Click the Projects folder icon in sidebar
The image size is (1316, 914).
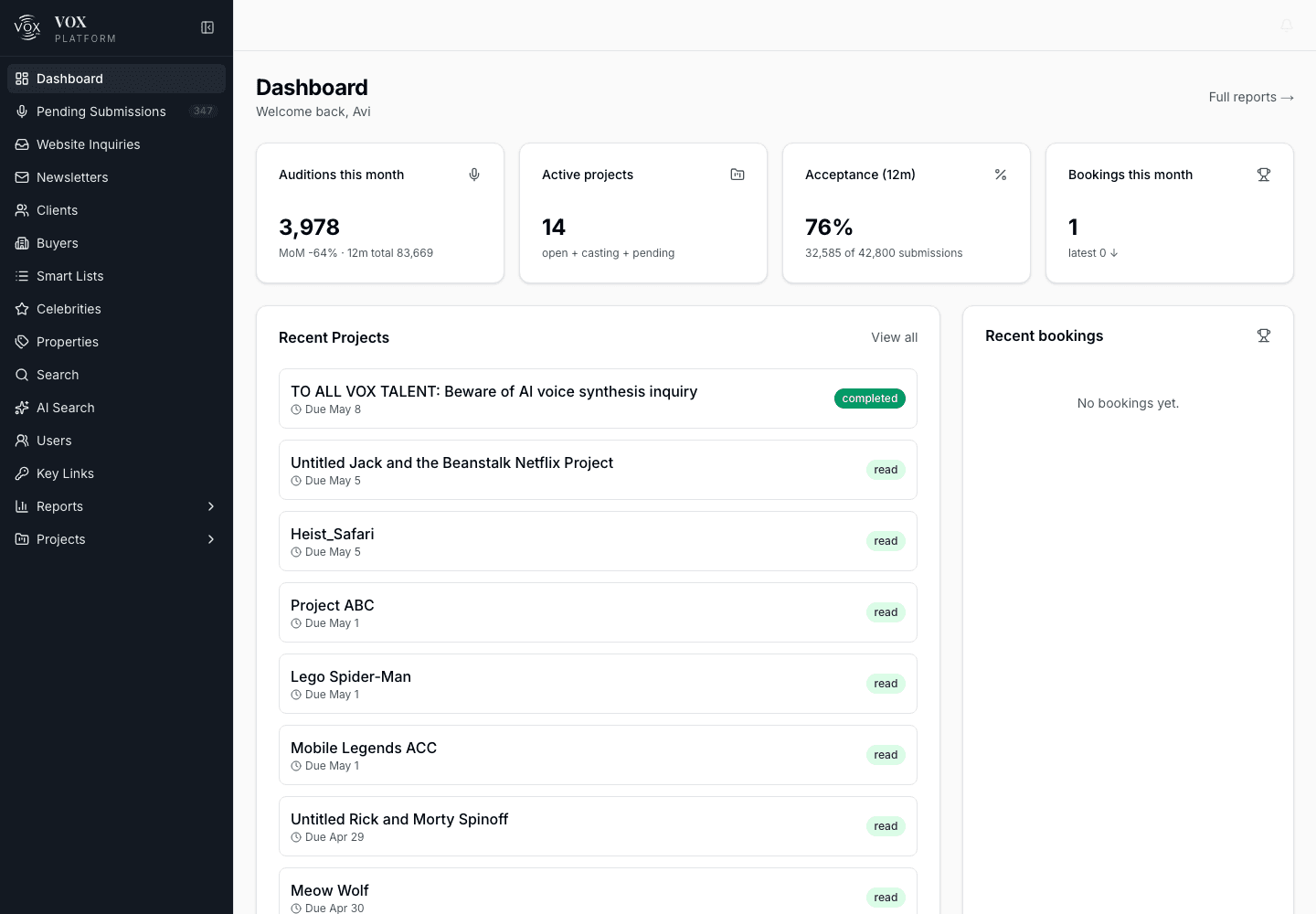[22, 539]
